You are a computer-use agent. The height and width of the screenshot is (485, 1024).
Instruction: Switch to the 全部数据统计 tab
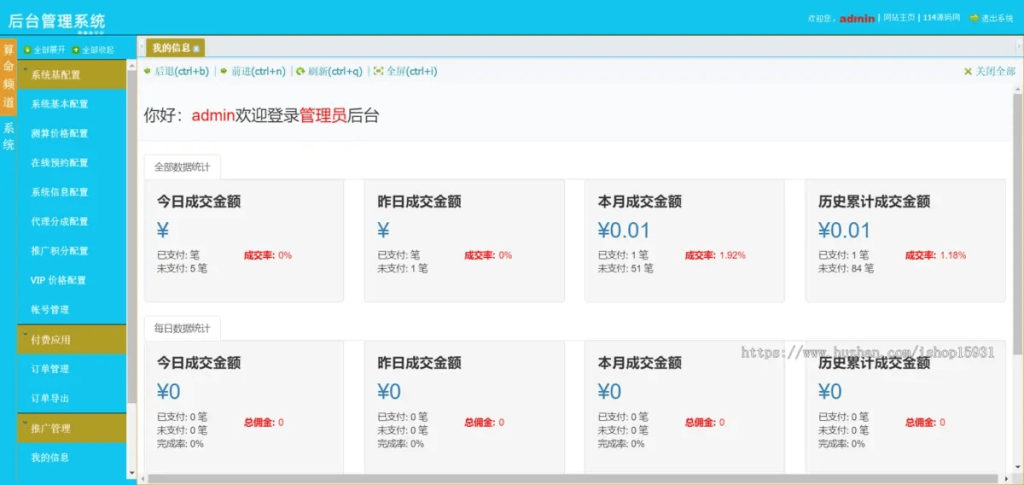point(182,167)
